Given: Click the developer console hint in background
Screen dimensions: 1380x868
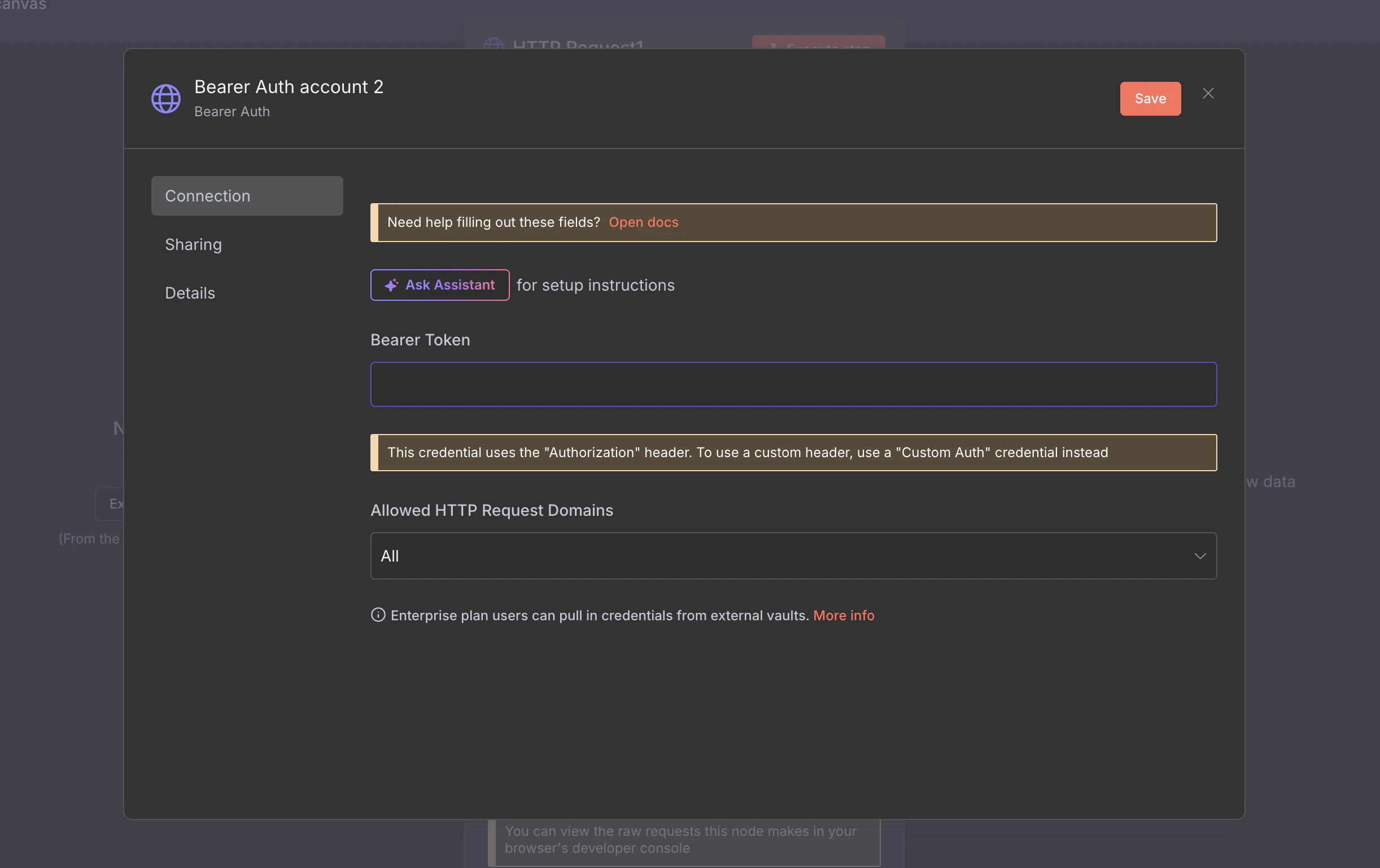Looking at the screenshot, I should coord(682,839).
